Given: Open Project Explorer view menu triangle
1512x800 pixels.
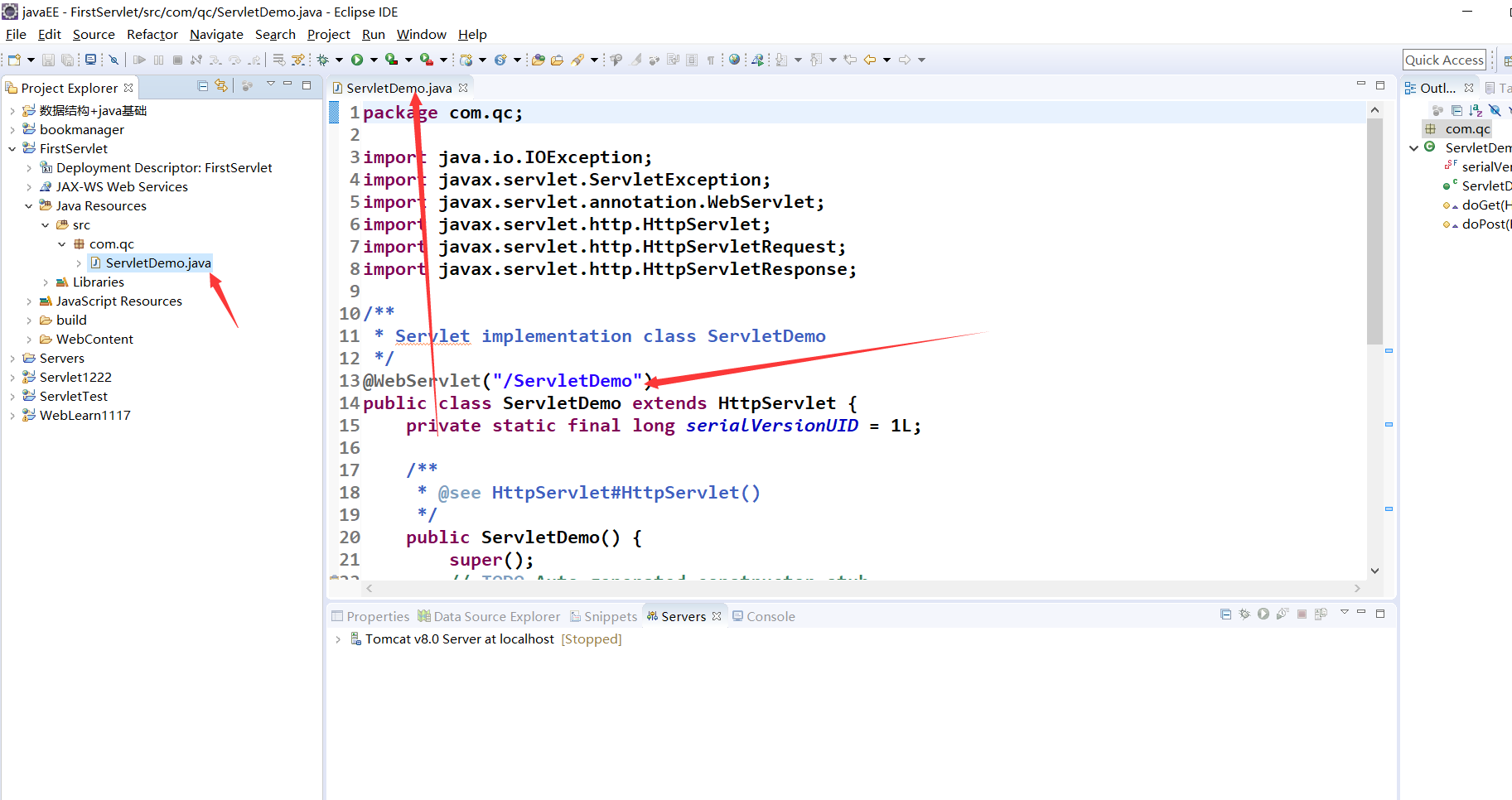Looking at the screenshot, I should pos(270,84).
